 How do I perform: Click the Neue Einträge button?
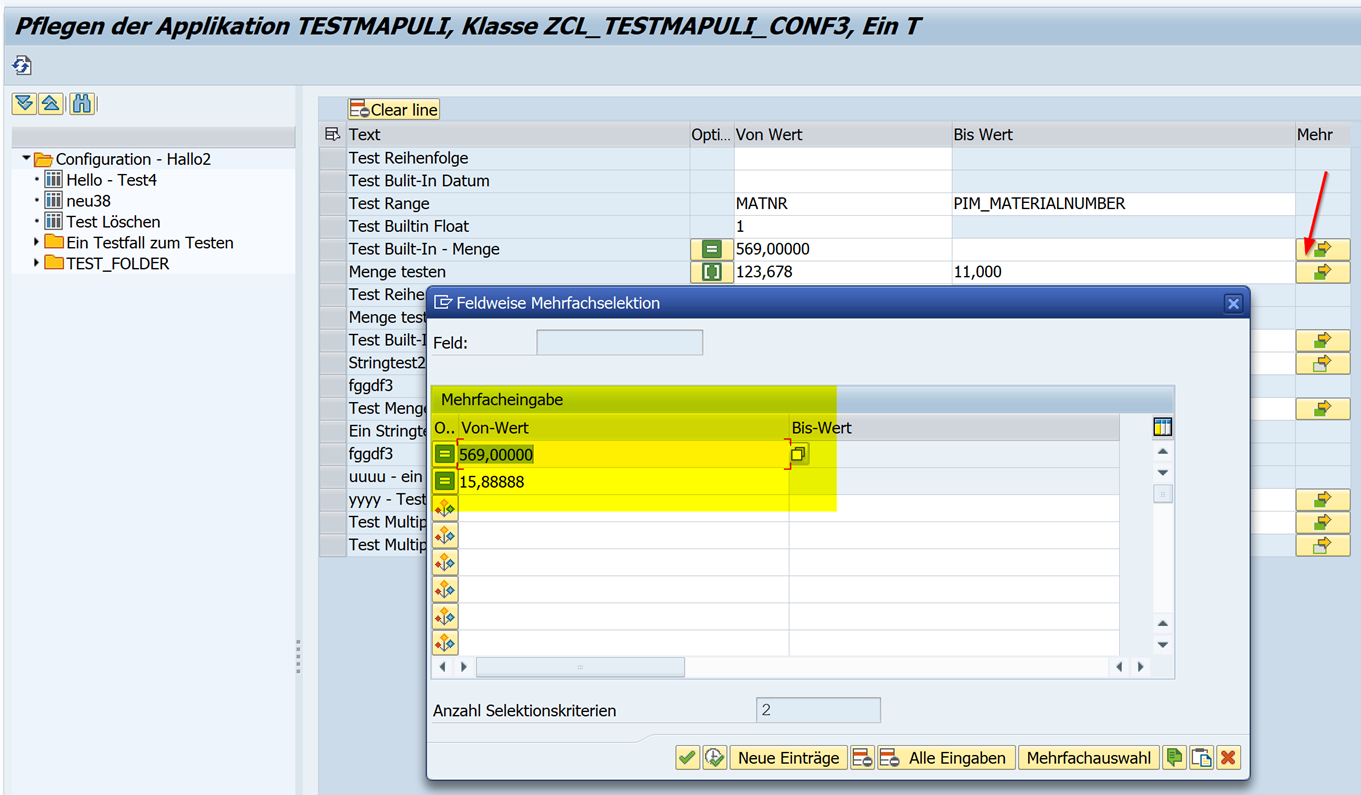tap(788, 758)
